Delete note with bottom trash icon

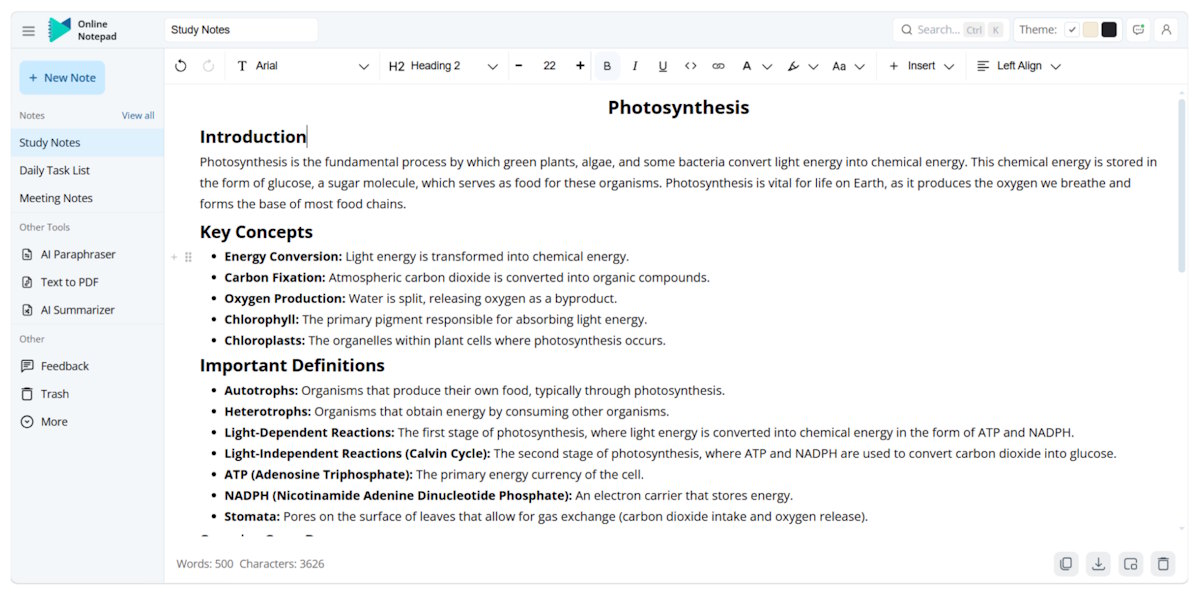1163,564
